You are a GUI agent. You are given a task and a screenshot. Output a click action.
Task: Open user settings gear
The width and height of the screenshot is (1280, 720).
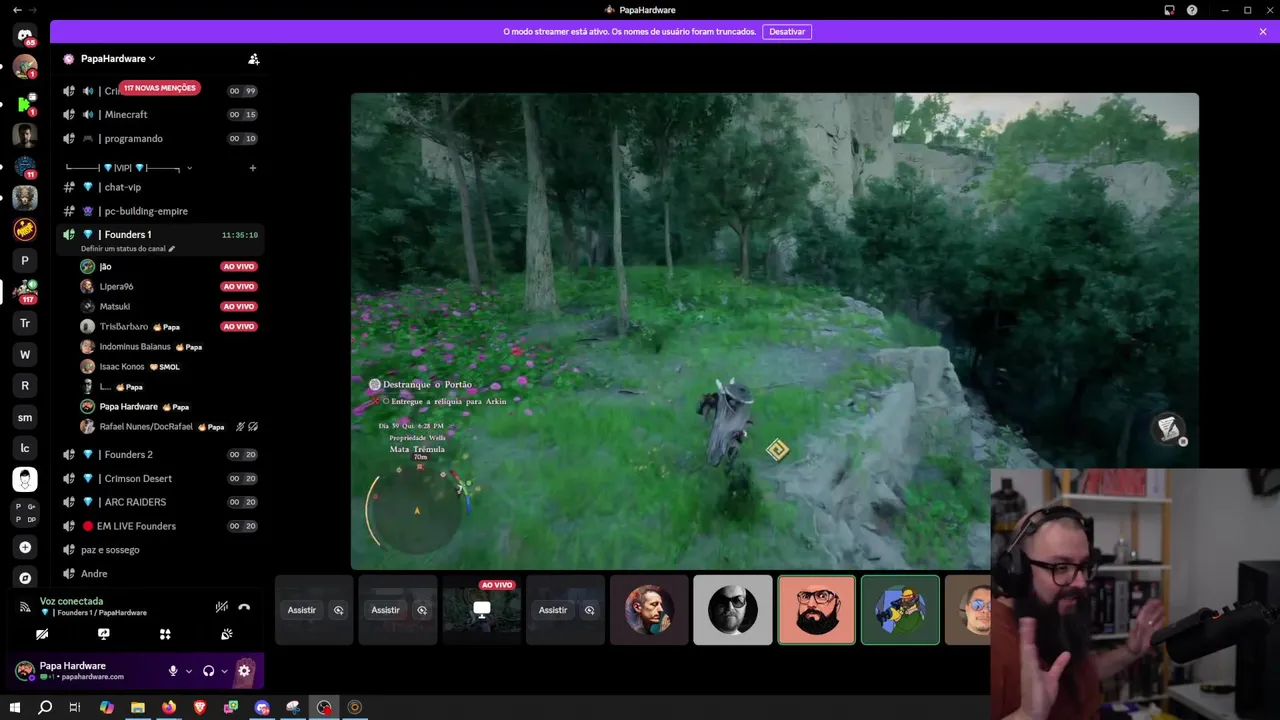coord(244,671)
